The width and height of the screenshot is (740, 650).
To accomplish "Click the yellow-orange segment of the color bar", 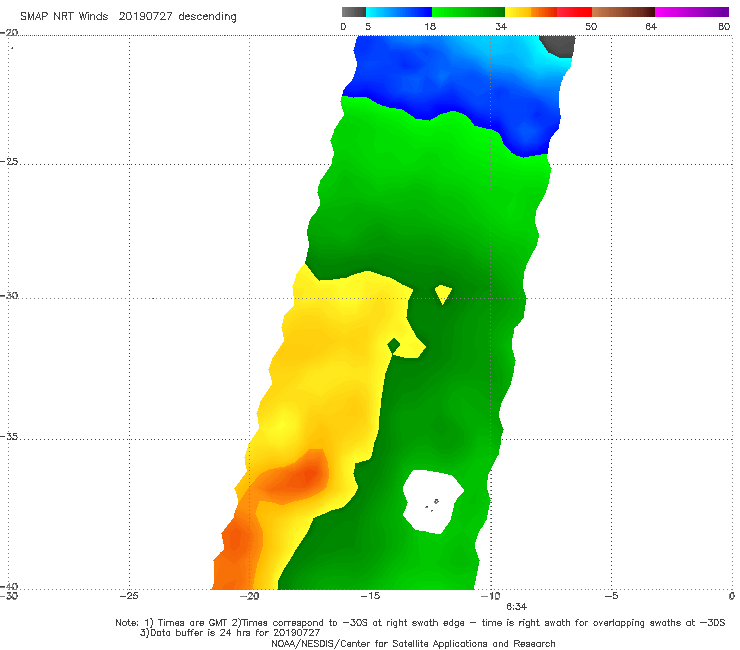I will point(531,12).
